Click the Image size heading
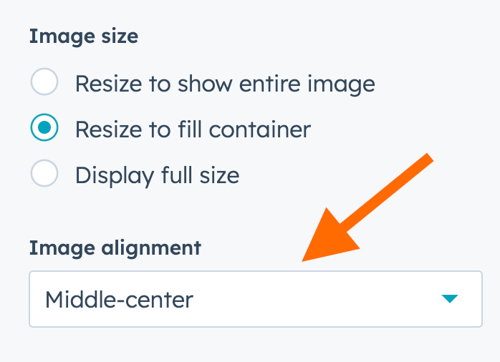500x362 pixels. [x=84, y=37]
